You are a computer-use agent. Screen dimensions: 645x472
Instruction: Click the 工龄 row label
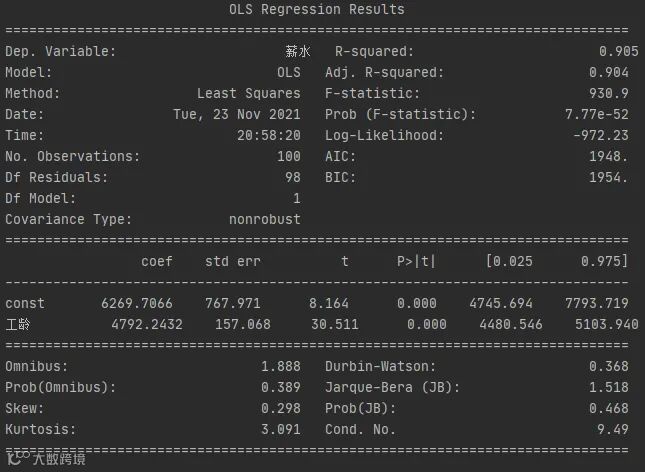pyautogui.click(x=18, y=324)
